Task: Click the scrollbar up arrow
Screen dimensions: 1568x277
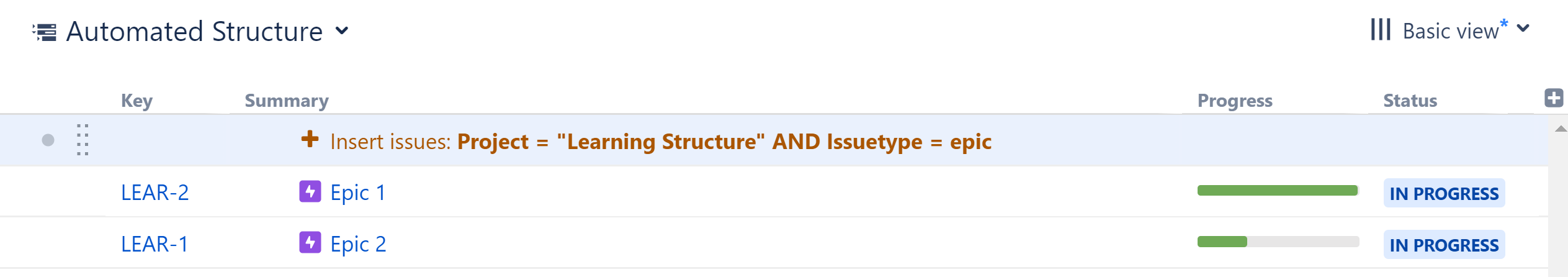Action: coord(1561,129)
